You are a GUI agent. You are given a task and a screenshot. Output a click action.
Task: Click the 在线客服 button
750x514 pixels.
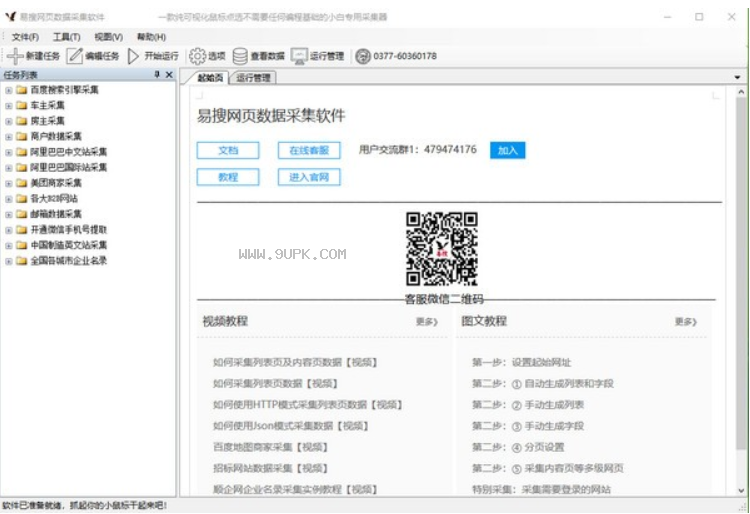coord(309,150)
